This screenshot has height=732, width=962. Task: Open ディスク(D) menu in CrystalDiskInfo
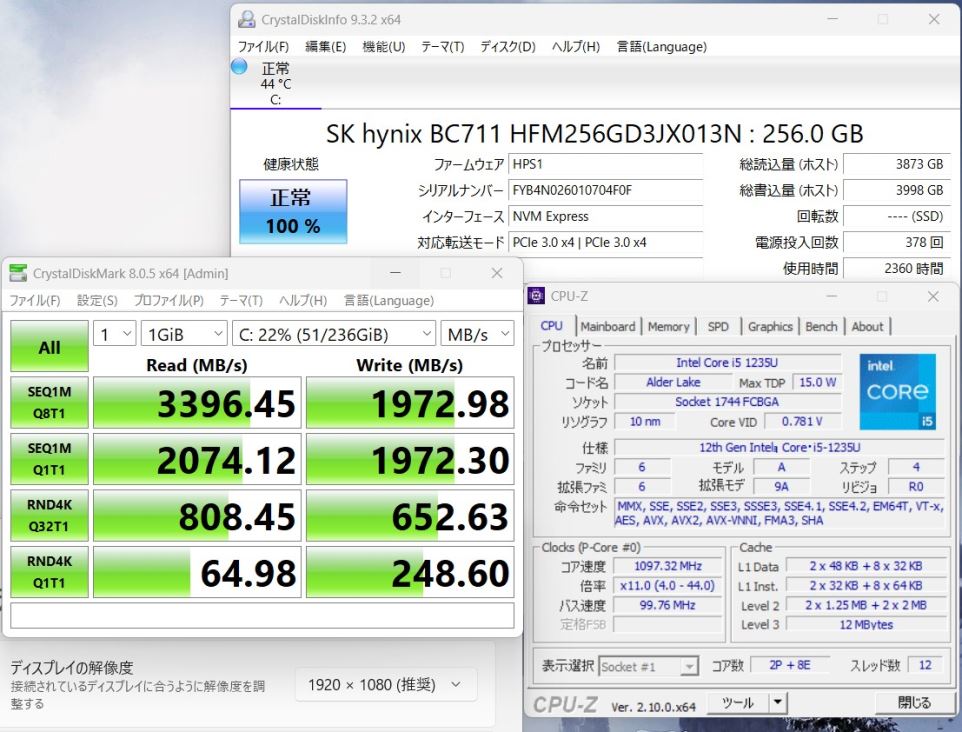pos(507,47)
